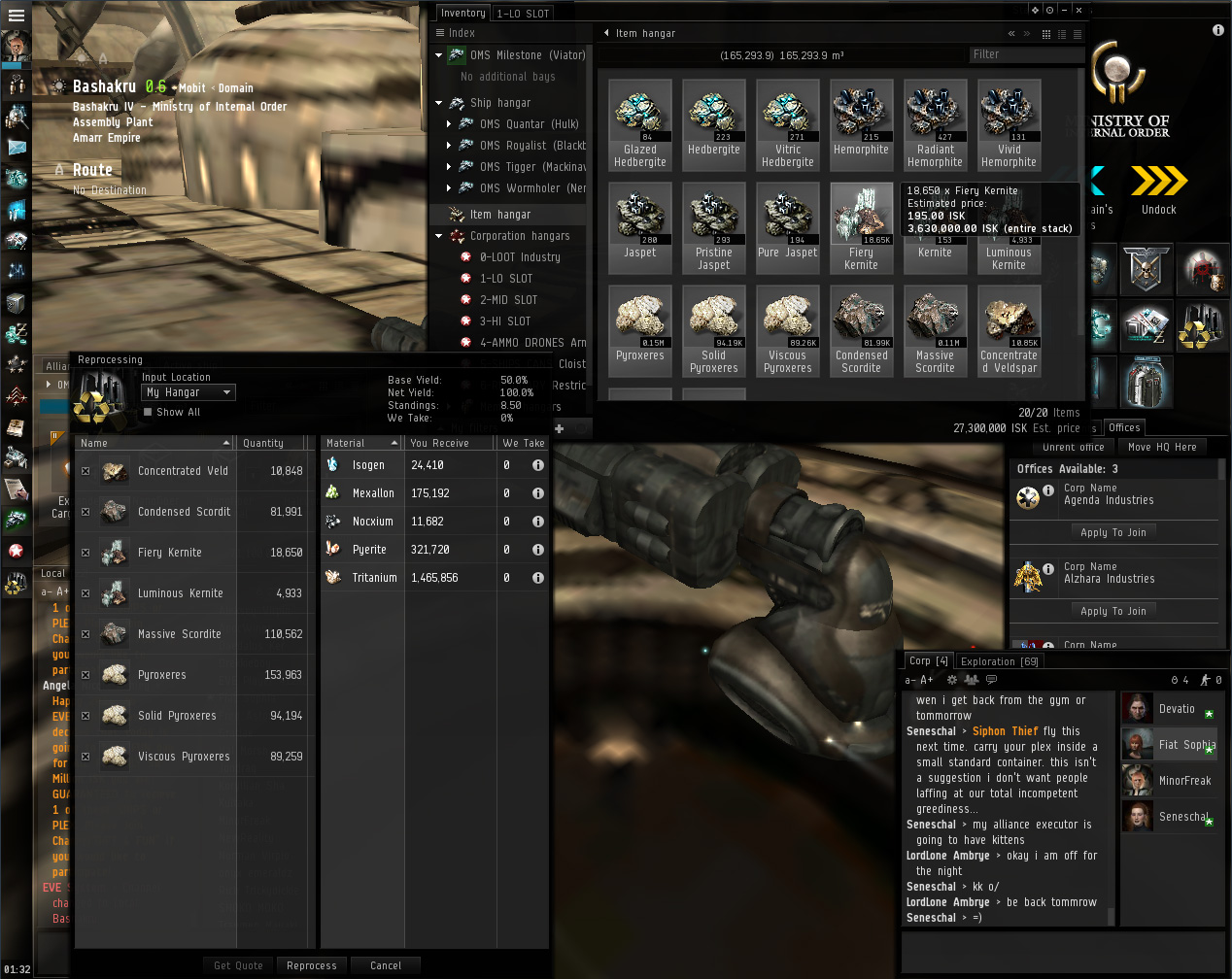Select Pristine Jaspet ore icon
The image size is (1232, 979).
coord(714,215)
